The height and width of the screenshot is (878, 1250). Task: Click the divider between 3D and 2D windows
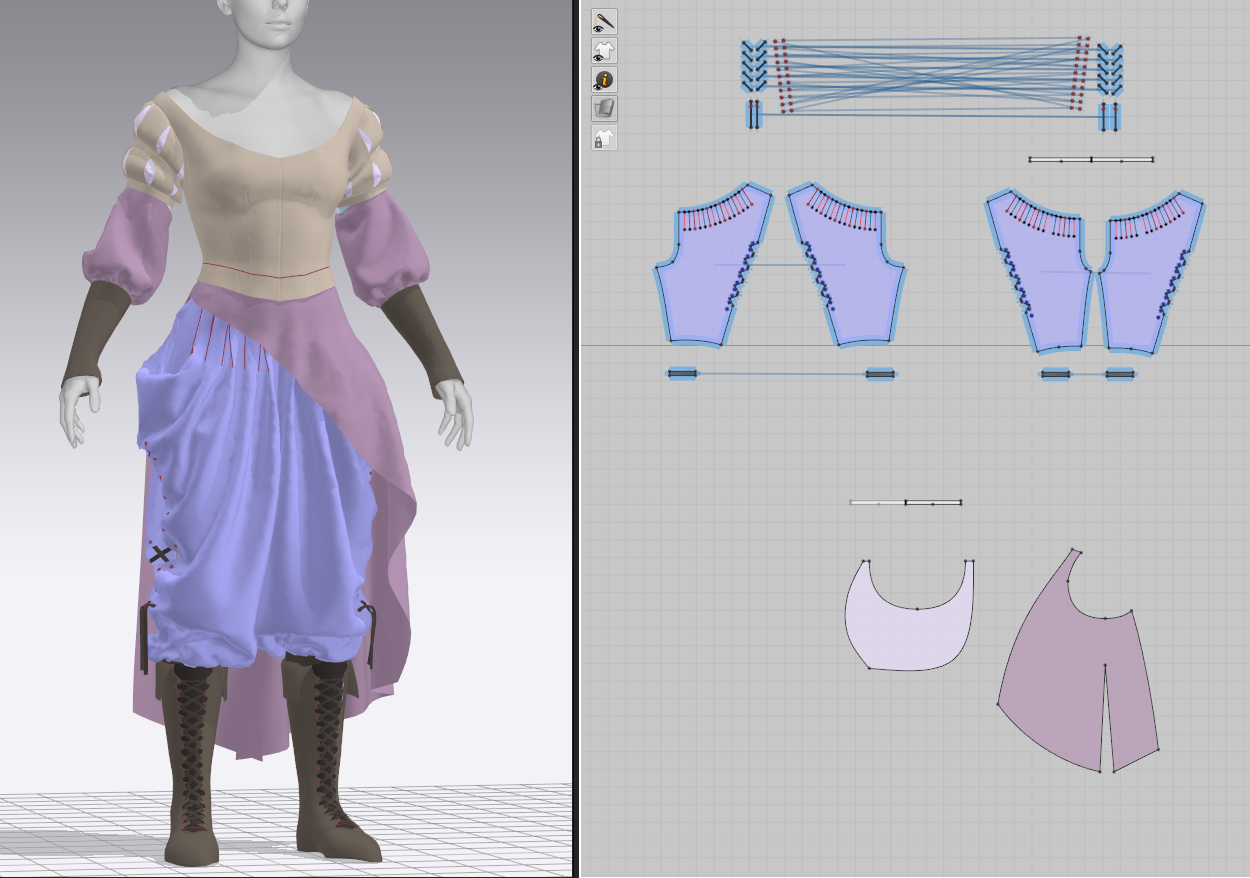(575, 439)
